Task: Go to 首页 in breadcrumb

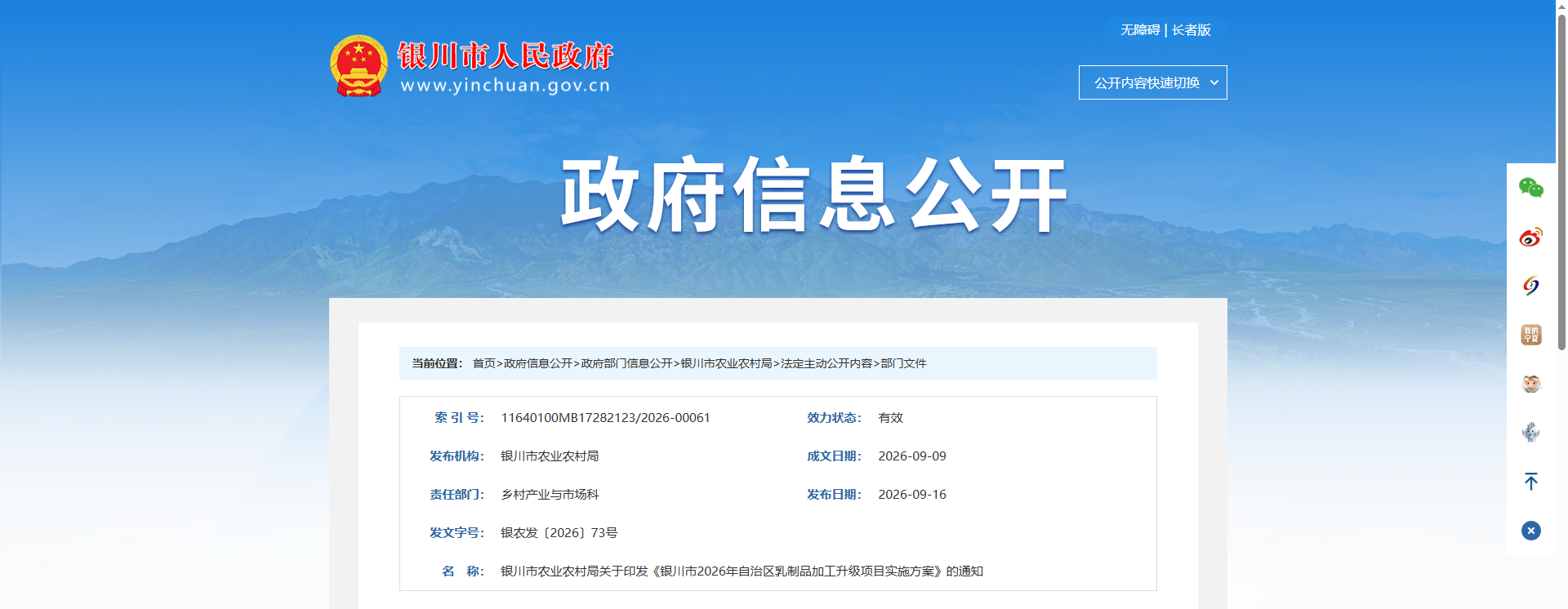Action: point(484,363)
